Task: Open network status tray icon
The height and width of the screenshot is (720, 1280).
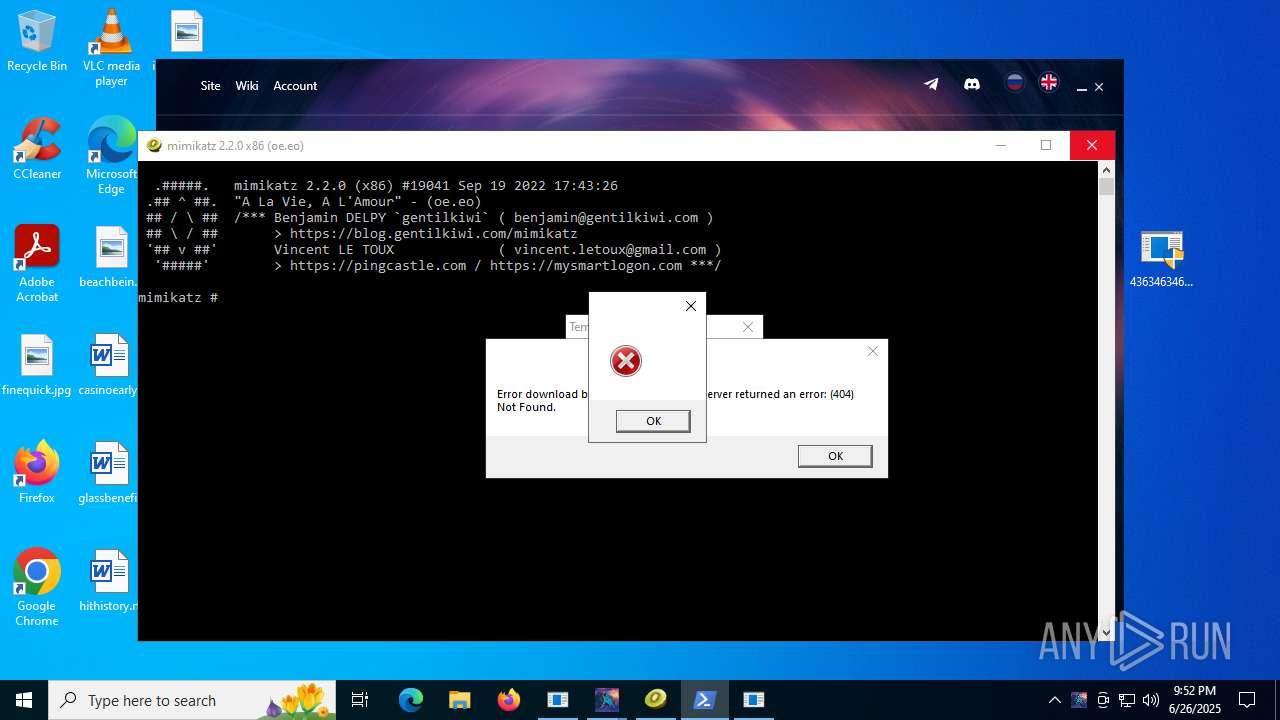Action: point(1127,700)
